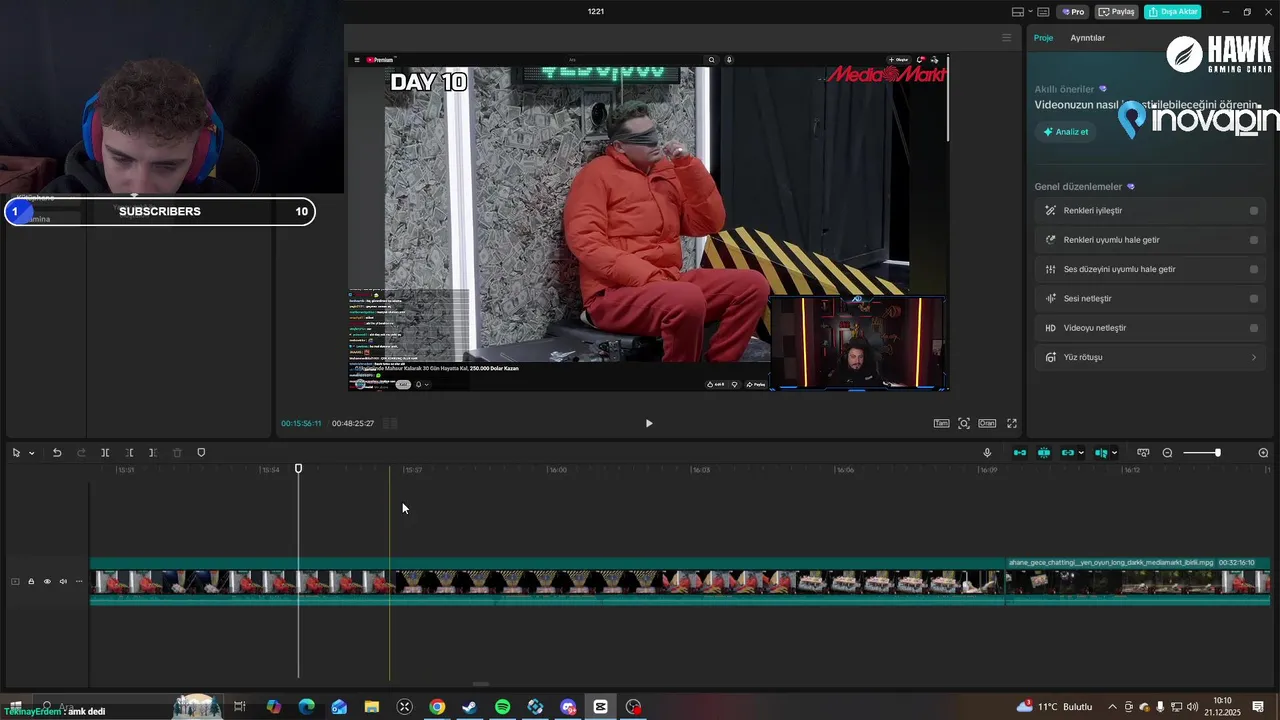Click the preview focus frame icon
The width and height of the screenshot is (1280, 720).
click(x=964, y=423)
